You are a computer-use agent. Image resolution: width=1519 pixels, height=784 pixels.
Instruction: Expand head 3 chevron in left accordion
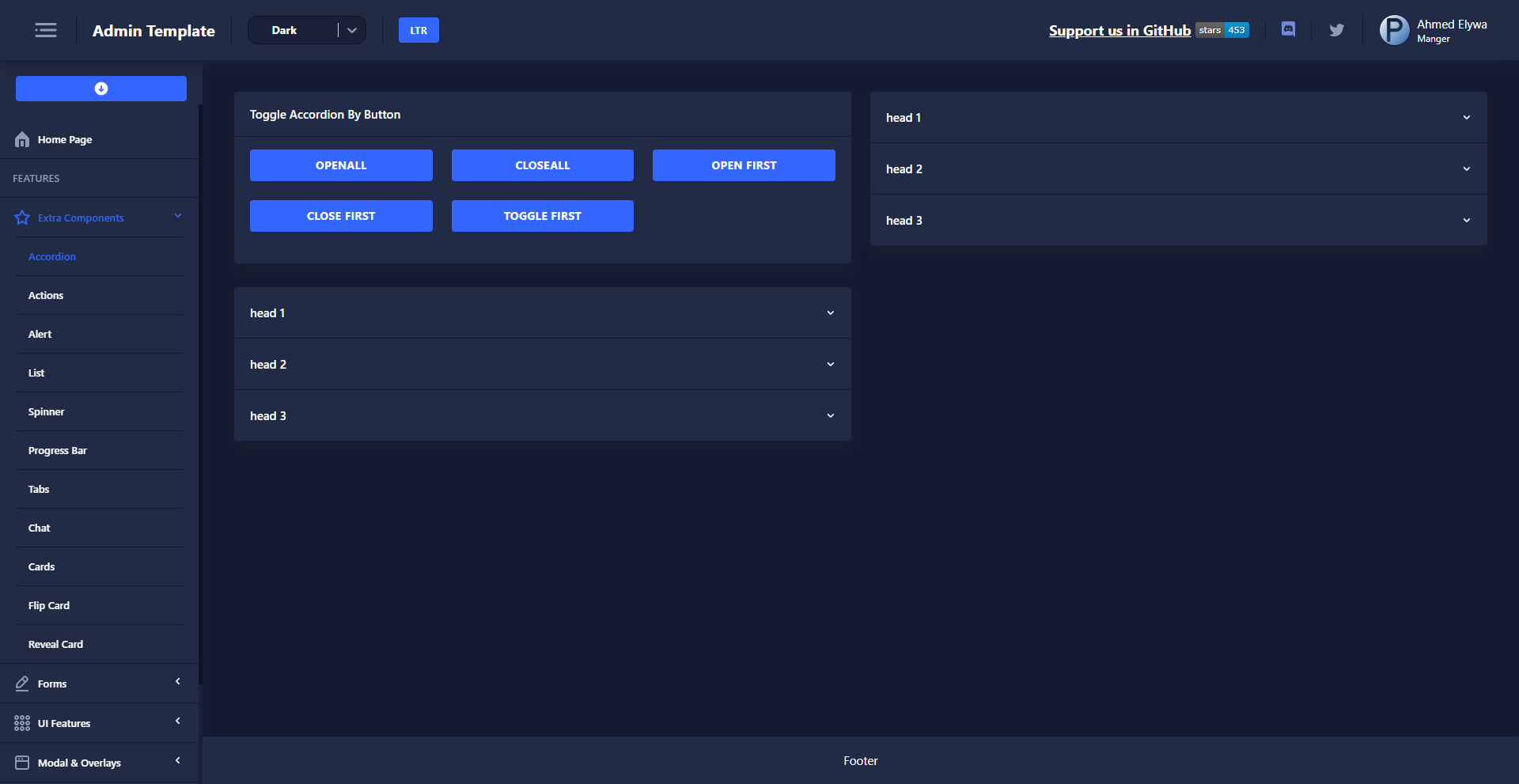(x=831, y=415)
